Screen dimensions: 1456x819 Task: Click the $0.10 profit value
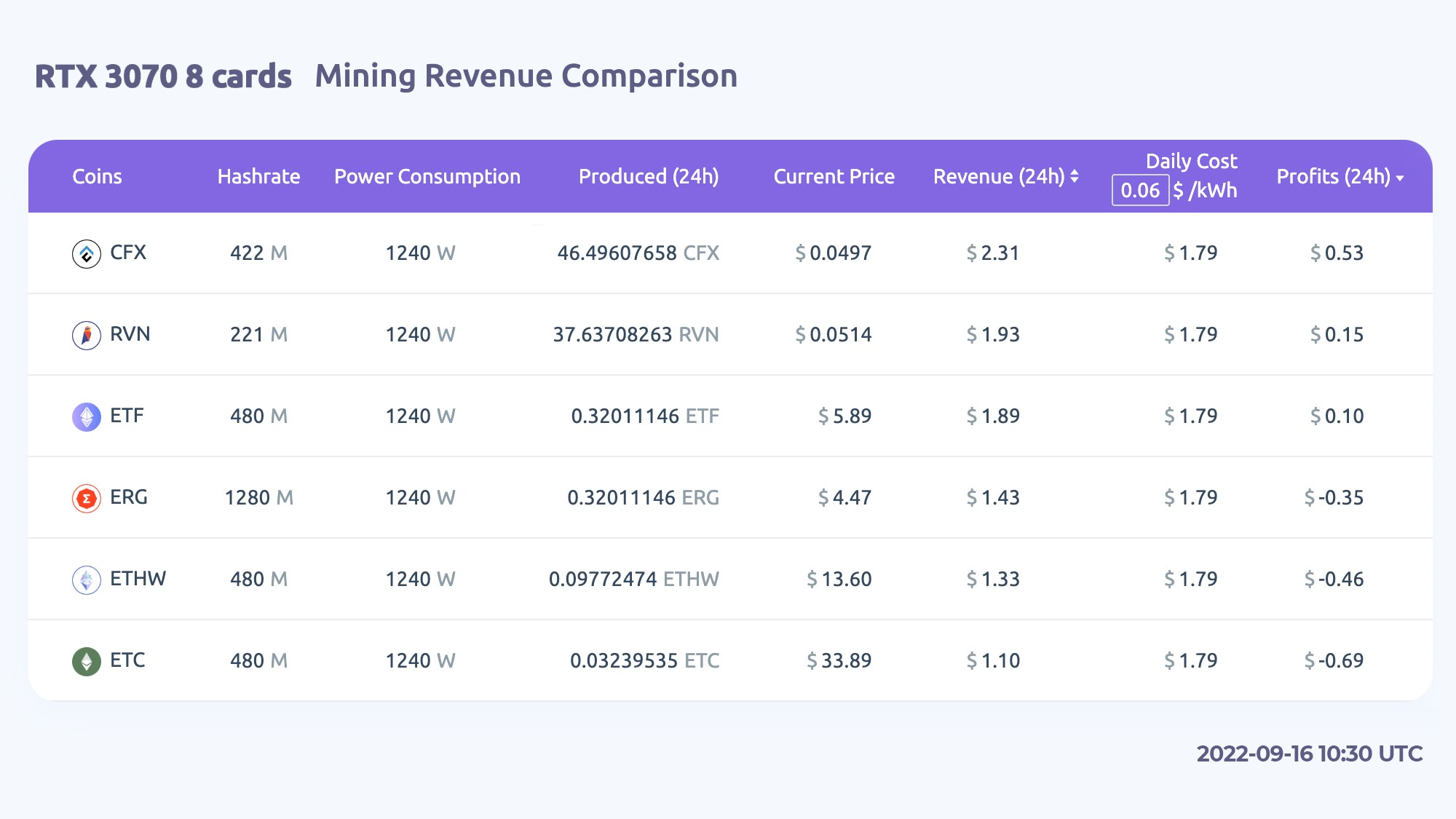1337,416
